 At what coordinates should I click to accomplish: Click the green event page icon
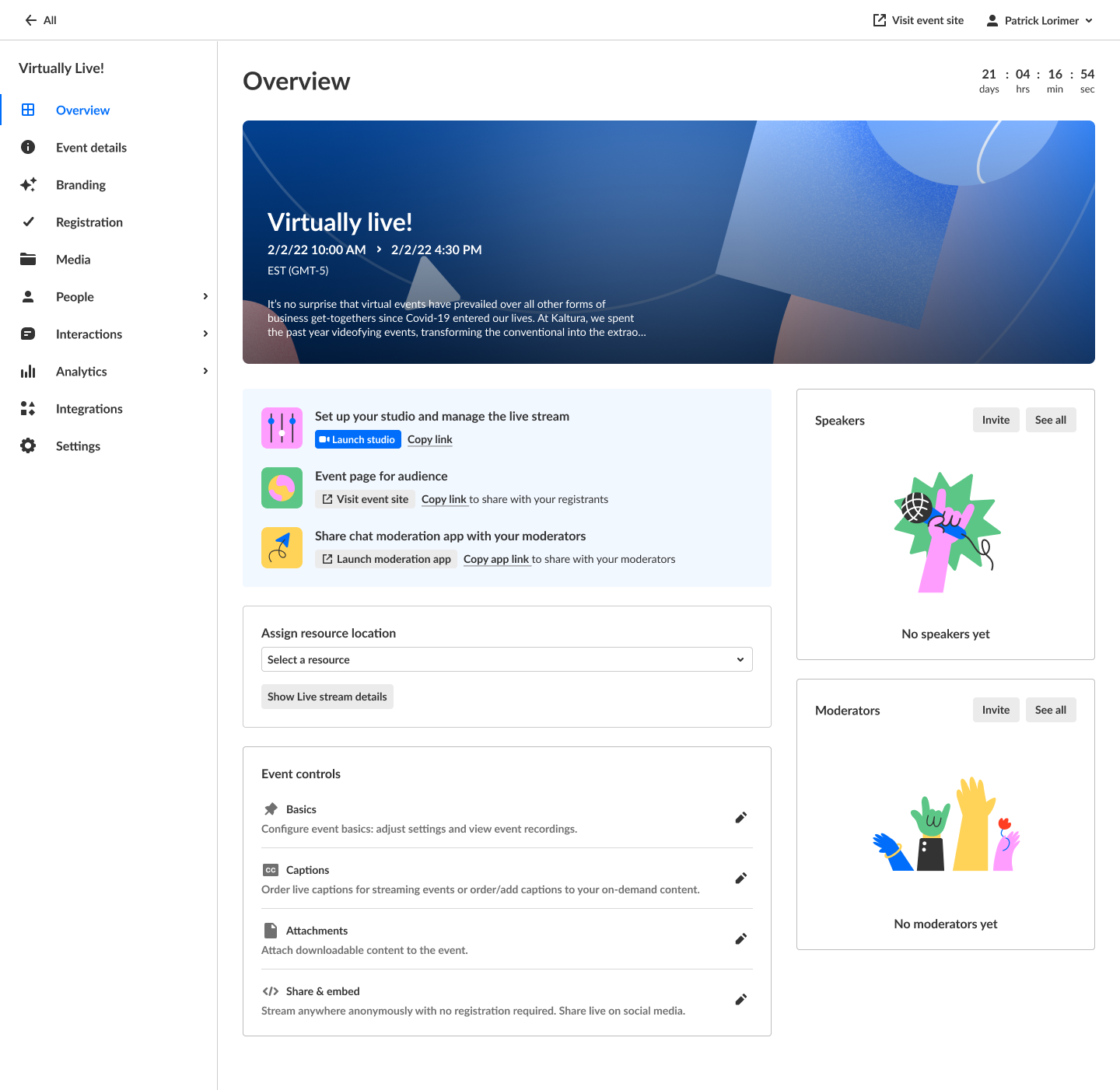tap(282, 487)
